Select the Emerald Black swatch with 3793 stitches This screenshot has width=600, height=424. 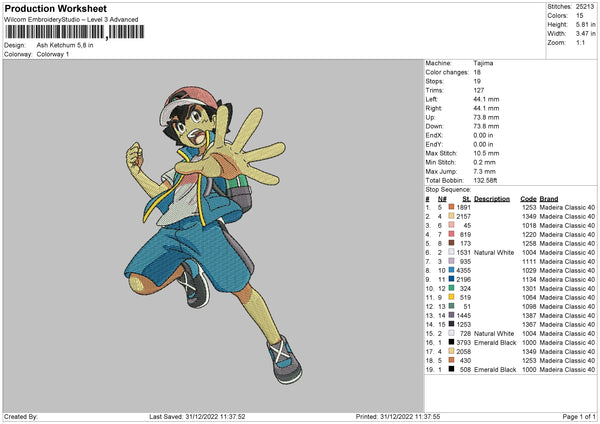451,342
